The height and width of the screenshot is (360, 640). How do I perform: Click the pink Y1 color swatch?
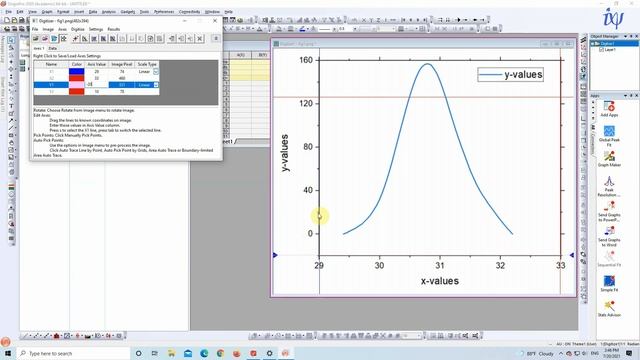[77, 85]
